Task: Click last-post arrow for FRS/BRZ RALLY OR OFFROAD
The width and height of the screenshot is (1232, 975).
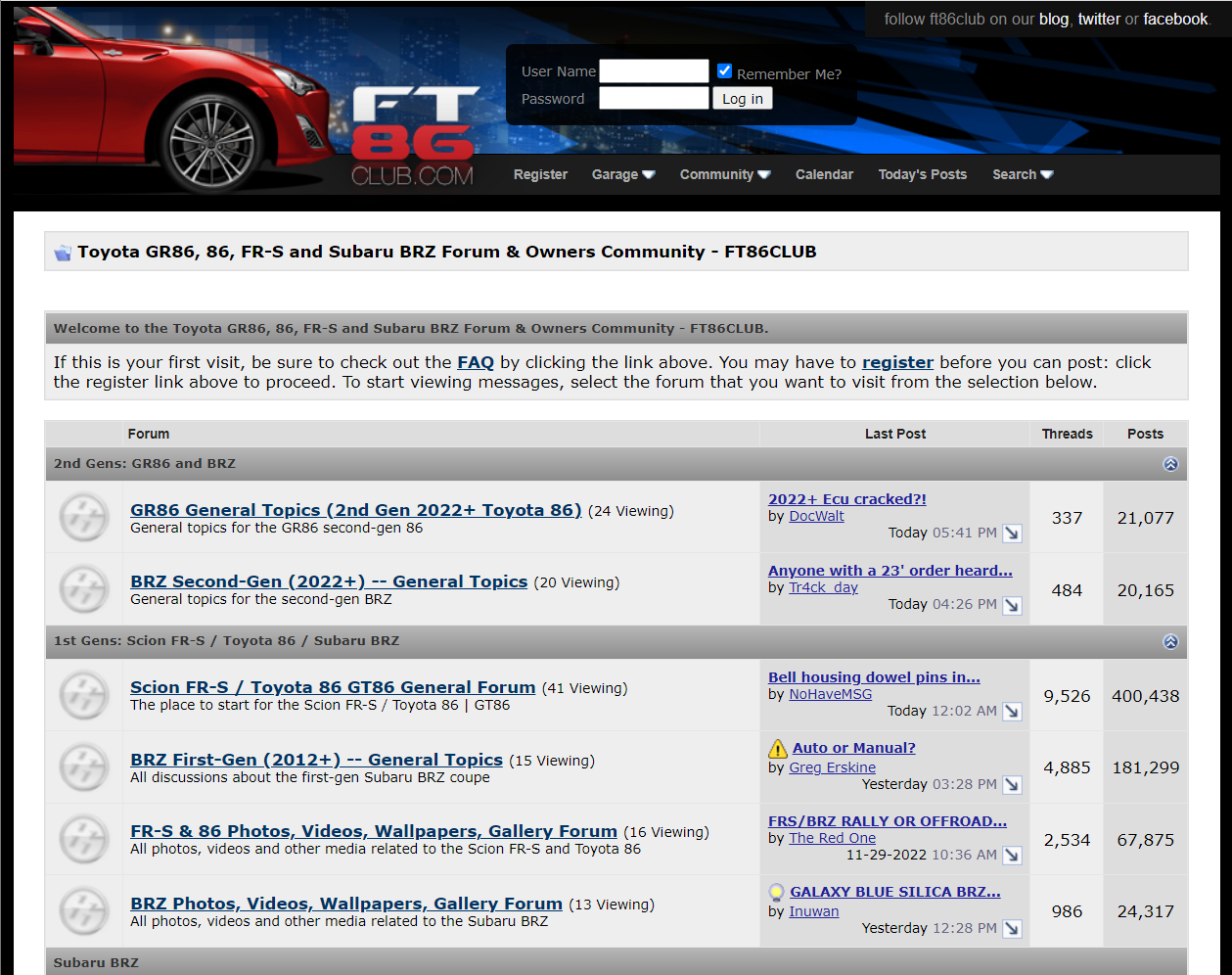Action: (1012, 856)
